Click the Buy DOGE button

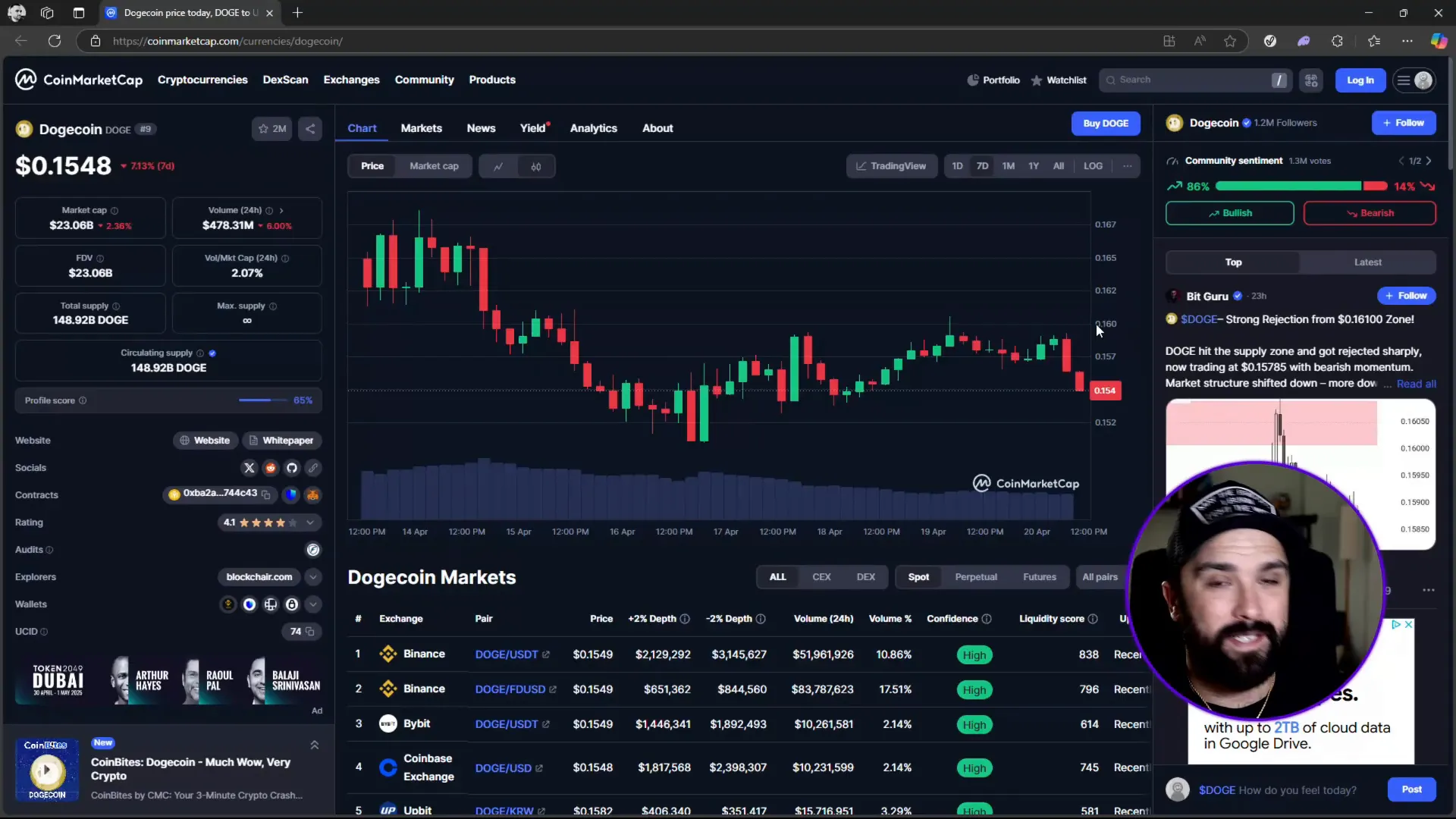1106,124
